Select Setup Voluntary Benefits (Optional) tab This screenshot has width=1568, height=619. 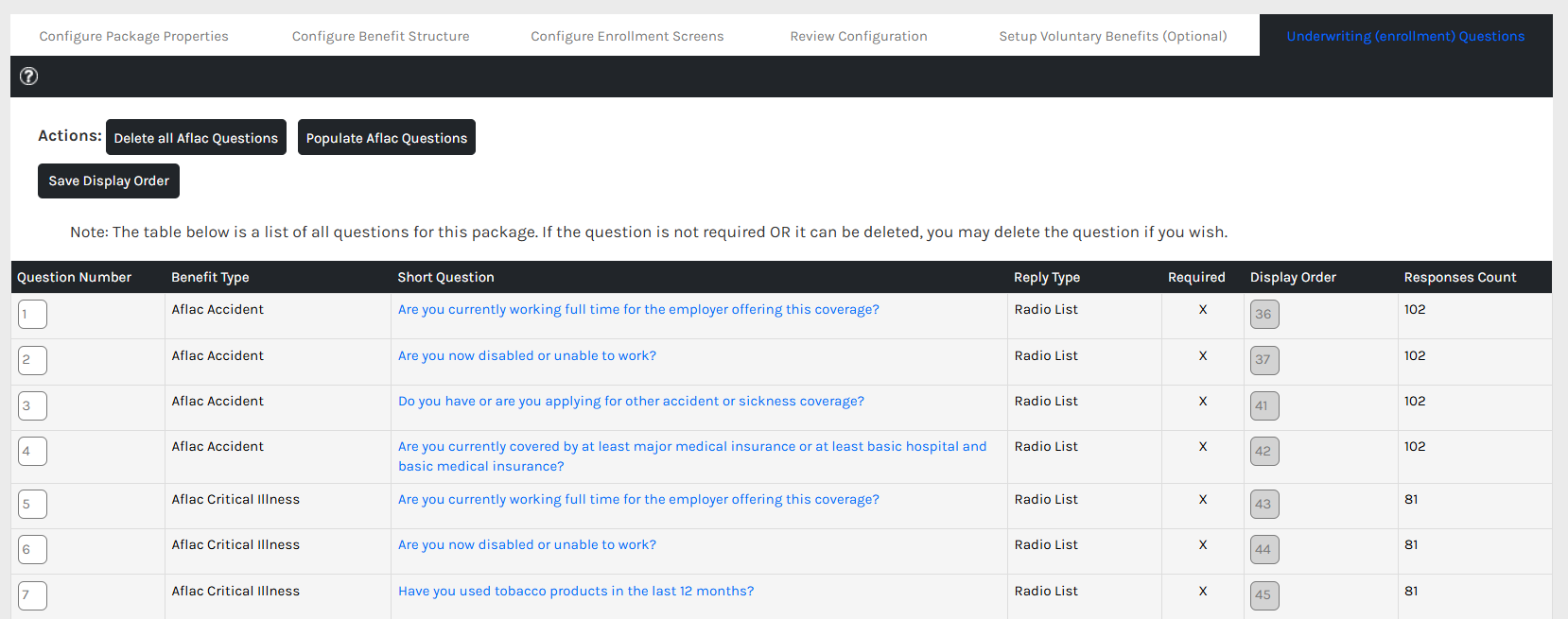click(x=1112, y=36)
